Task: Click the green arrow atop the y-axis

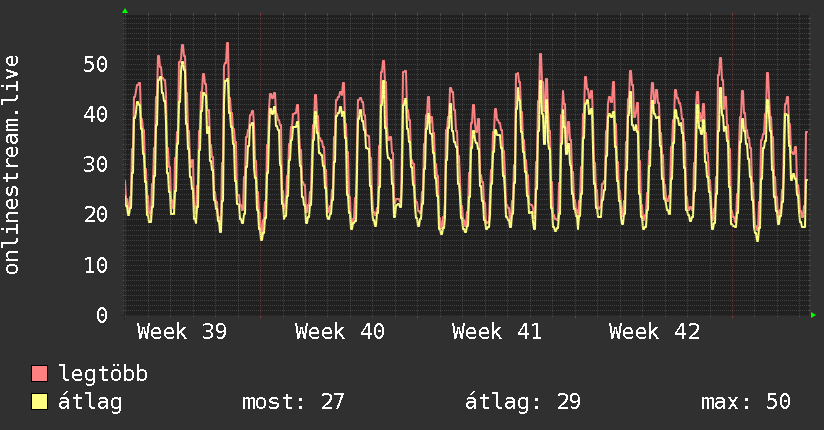Action: pyautogui.click(x=124, y=11)
